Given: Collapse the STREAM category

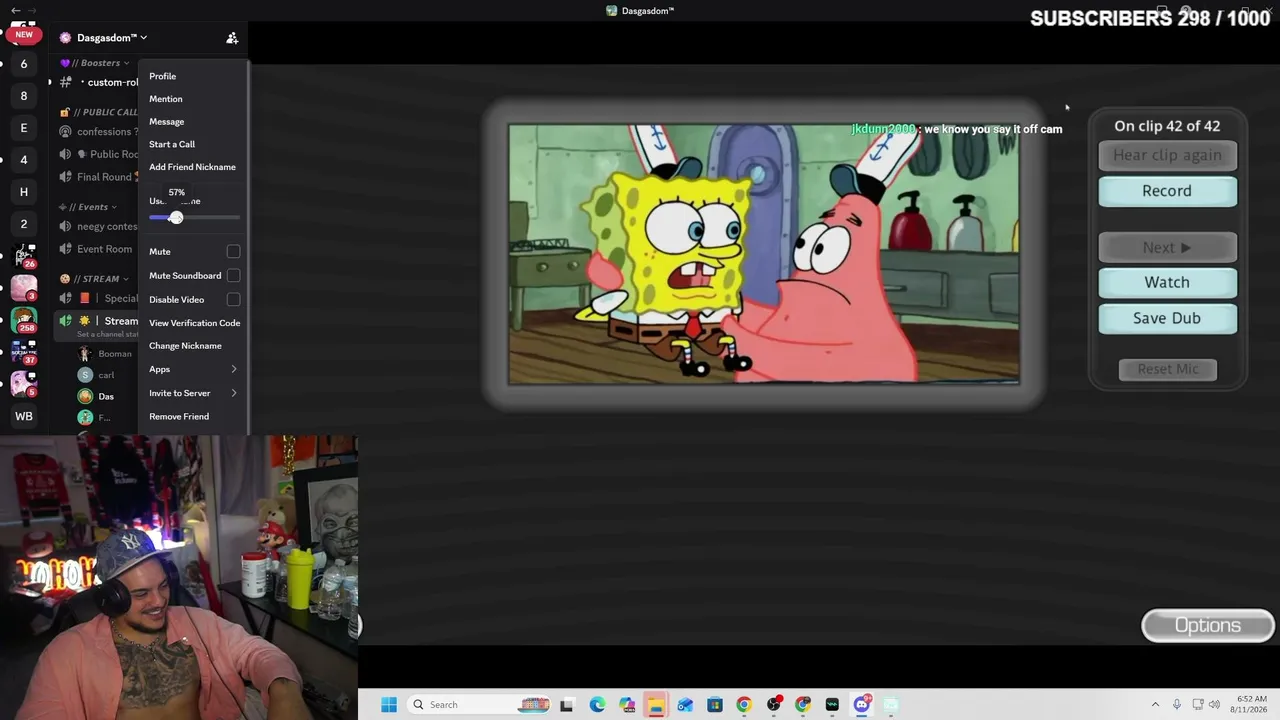Looking at the screenshot, I should point(94,279).
